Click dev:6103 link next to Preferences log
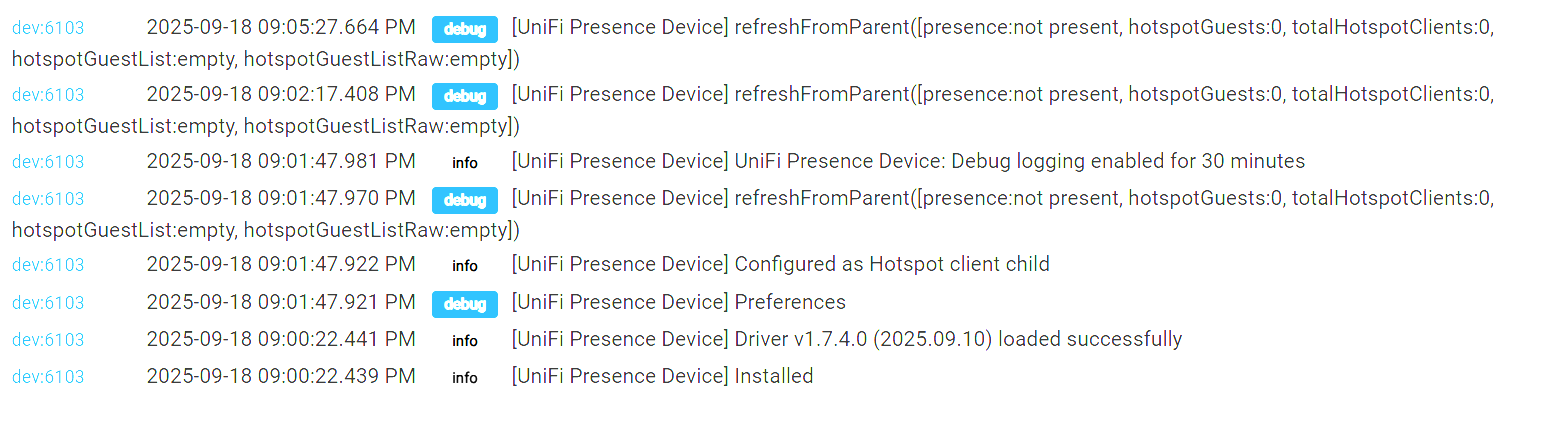 pyautogui.click(x=48, y=303)
